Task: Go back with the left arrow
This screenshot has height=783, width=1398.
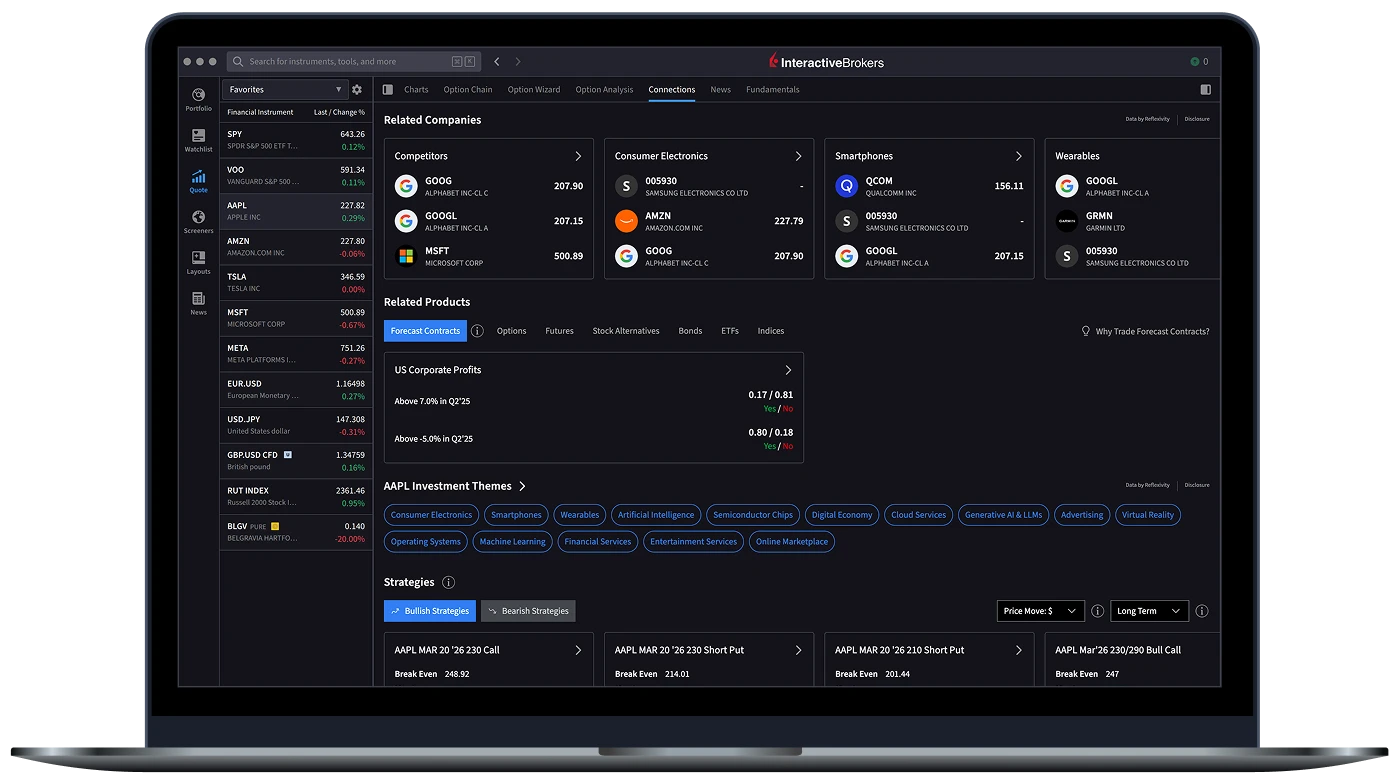Action: coord(497,62)
